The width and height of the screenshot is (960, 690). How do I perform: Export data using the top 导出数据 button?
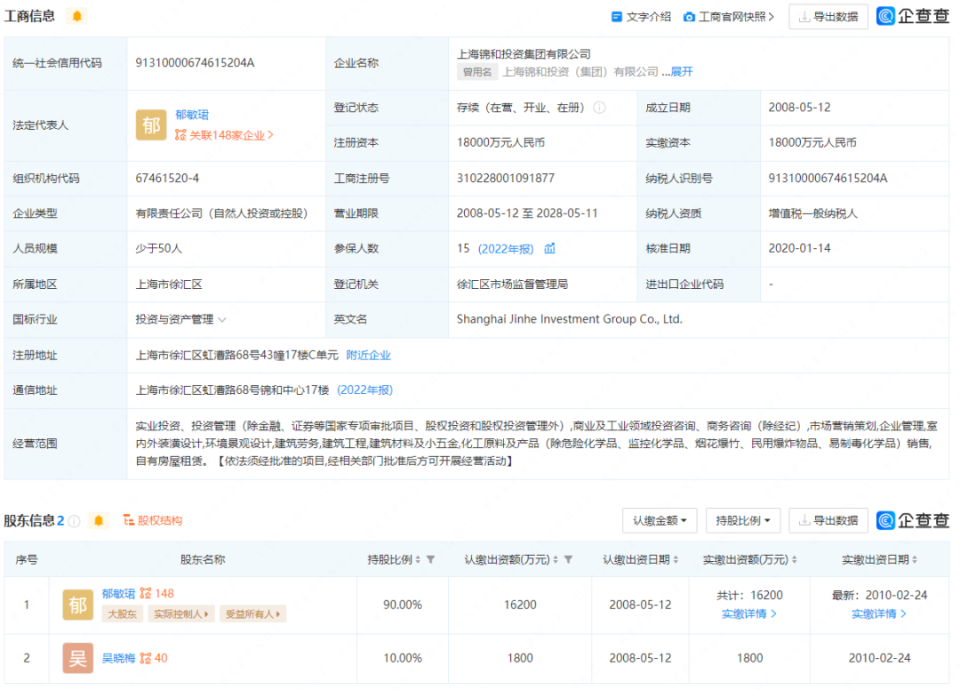tap(829, 16)
